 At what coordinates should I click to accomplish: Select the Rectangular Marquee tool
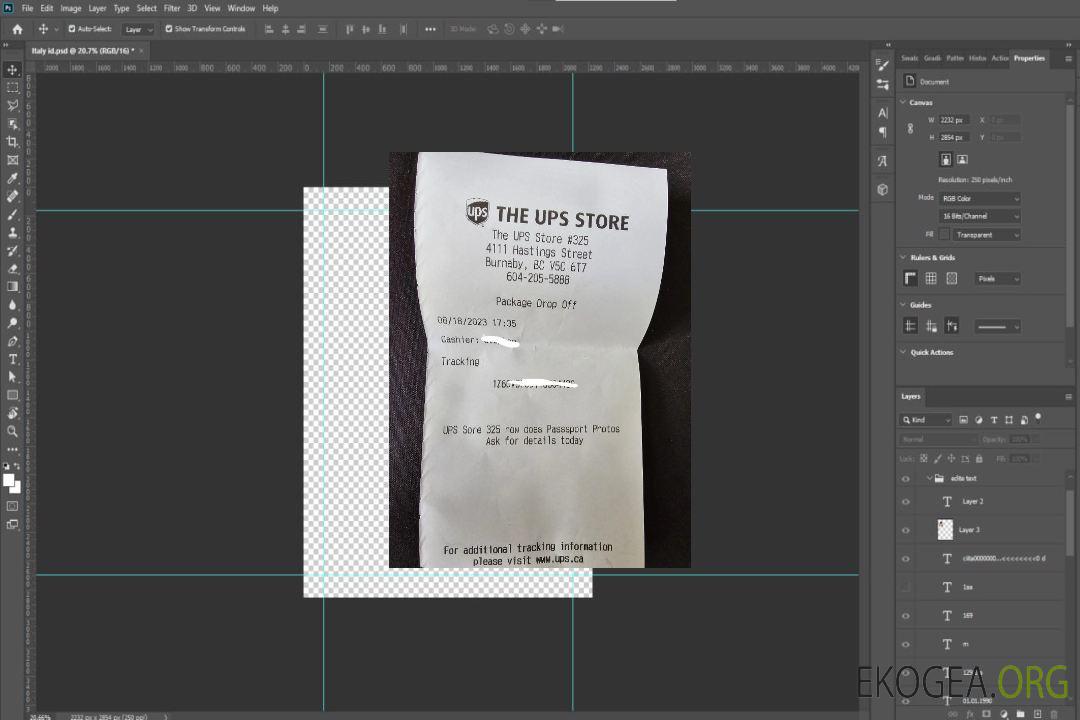pyautogui.click(x=12, y=88)
